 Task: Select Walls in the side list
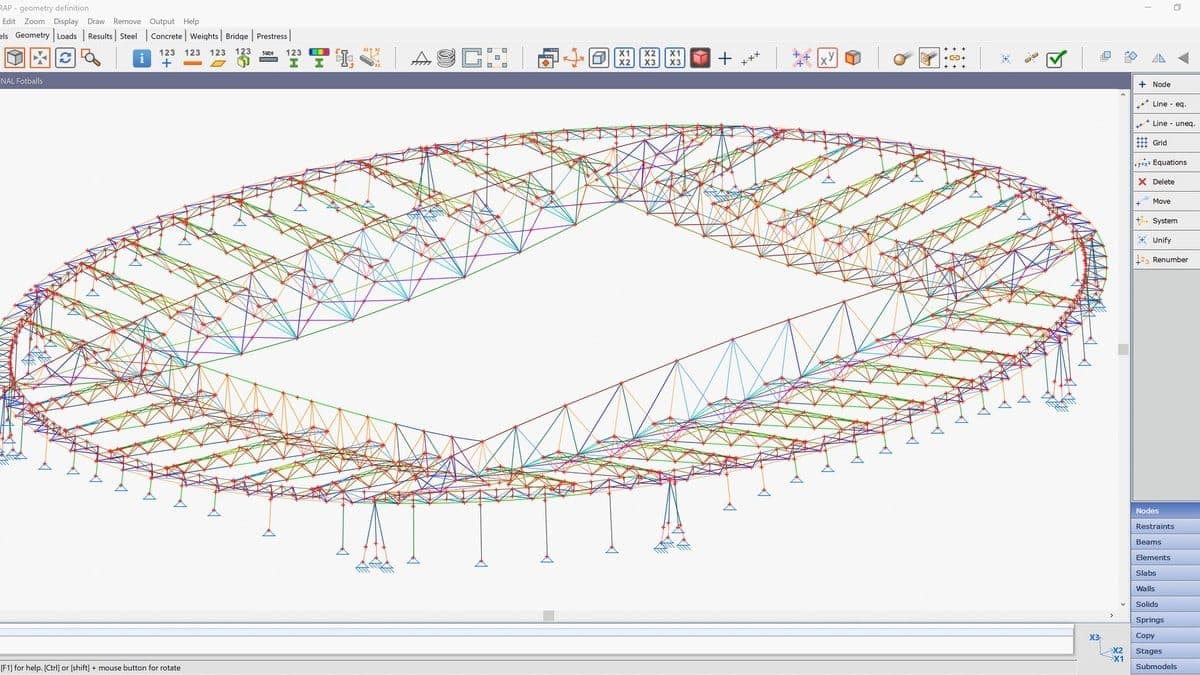point(1165,589)
